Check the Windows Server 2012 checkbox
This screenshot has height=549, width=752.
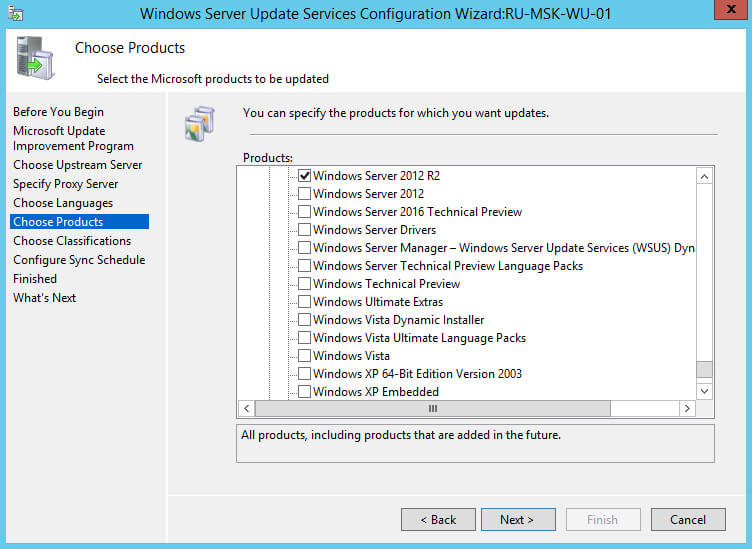coord(304,194)
